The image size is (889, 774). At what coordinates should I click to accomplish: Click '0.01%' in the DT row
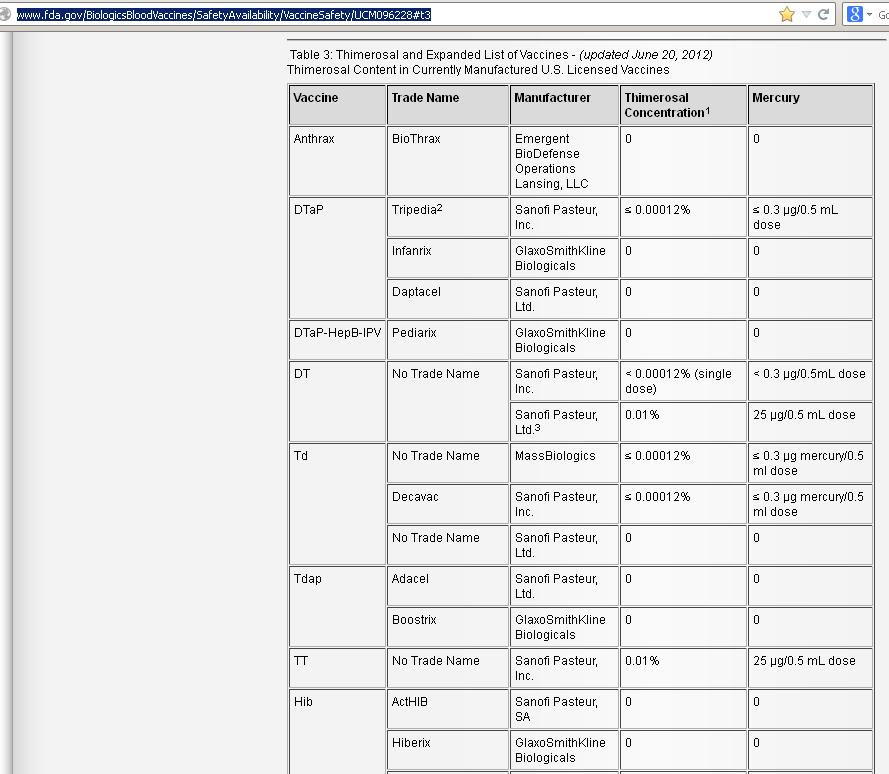(x=642, y=415)
